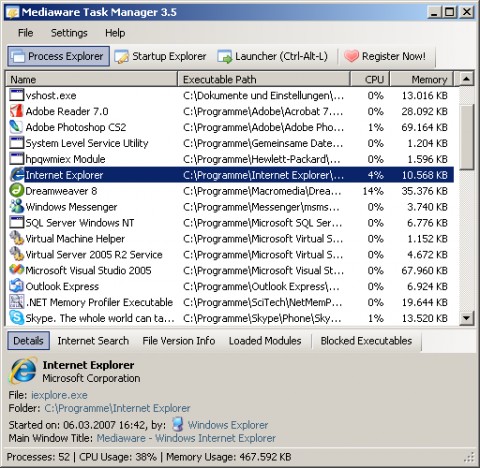Select the Windows Messenger icon in the list
This screenshot has width=480, height=468.
tap(16, 207)
